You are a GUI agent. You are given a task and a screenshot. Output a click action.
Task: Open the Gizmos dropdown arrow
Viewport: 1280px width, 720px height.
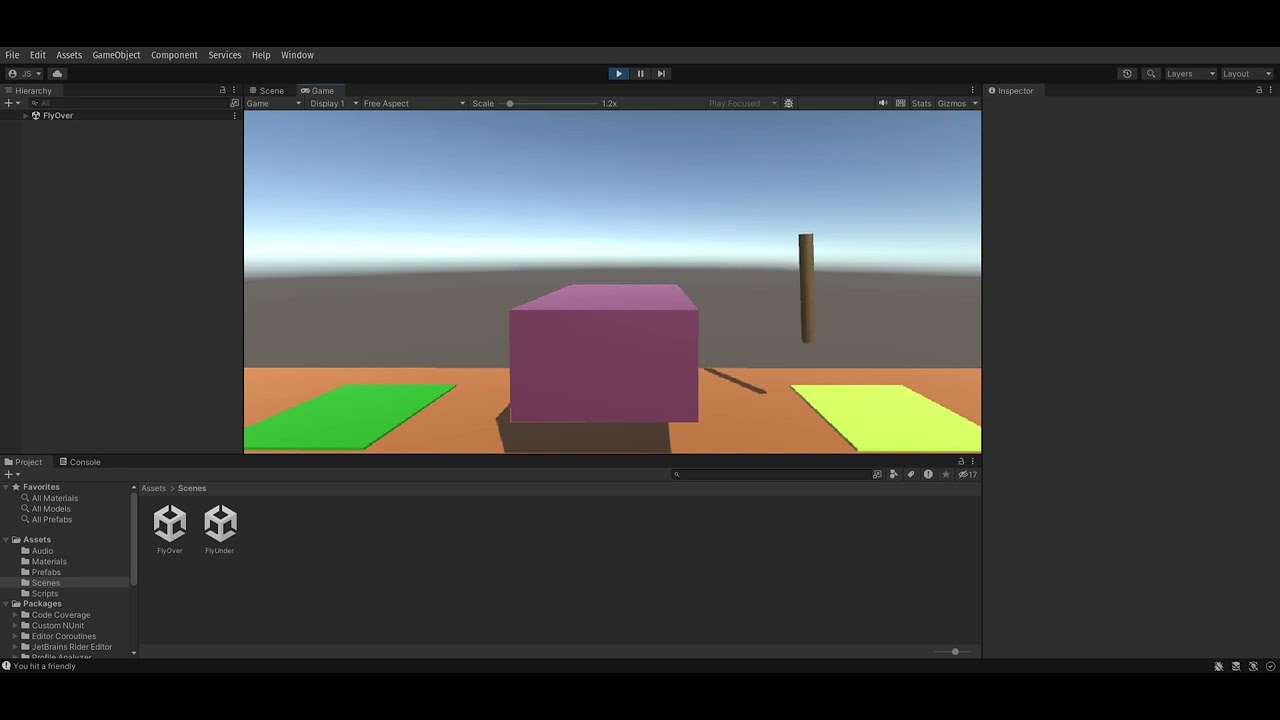click(x=975, y=103)
